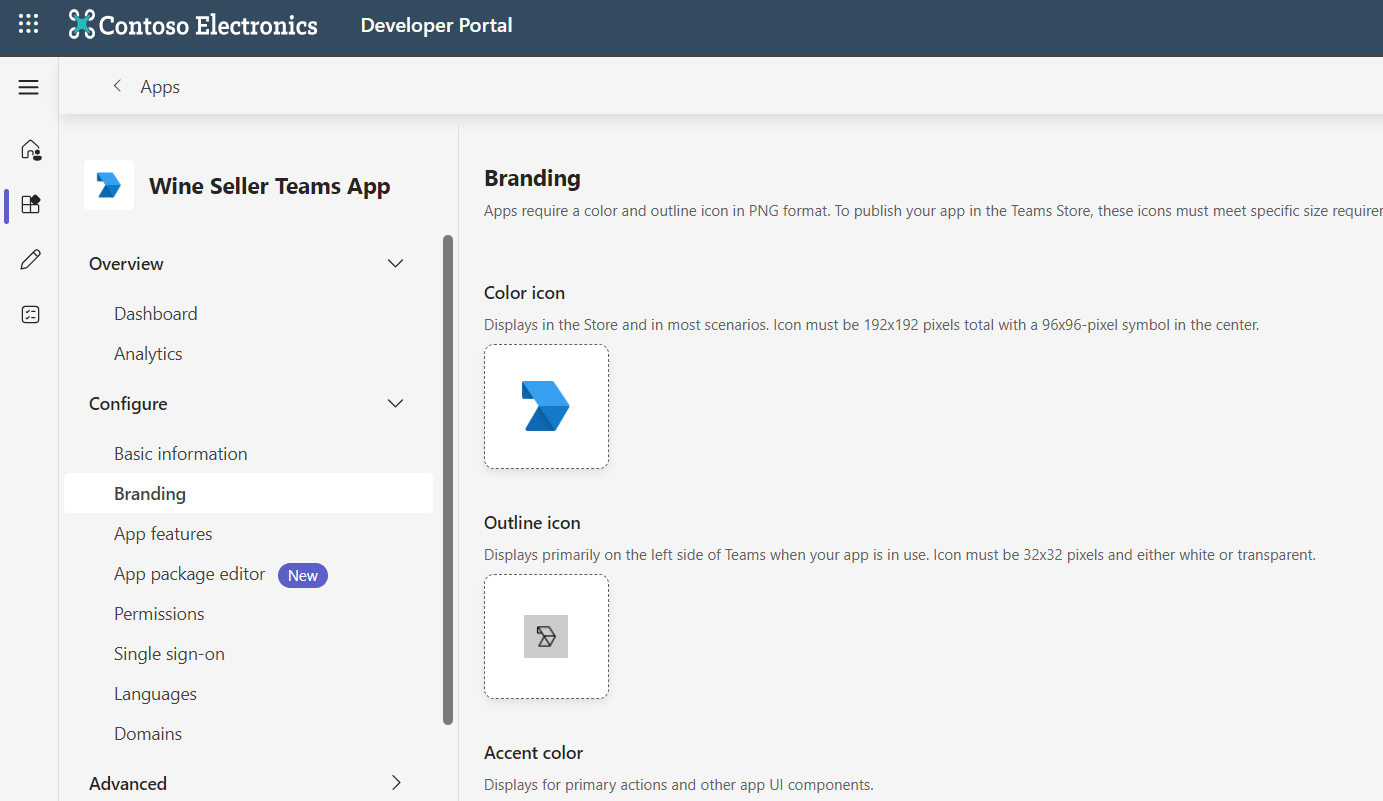Click the Advanced section heading
This screenshot has width=1383, height=801.
[x=128, y=783]
